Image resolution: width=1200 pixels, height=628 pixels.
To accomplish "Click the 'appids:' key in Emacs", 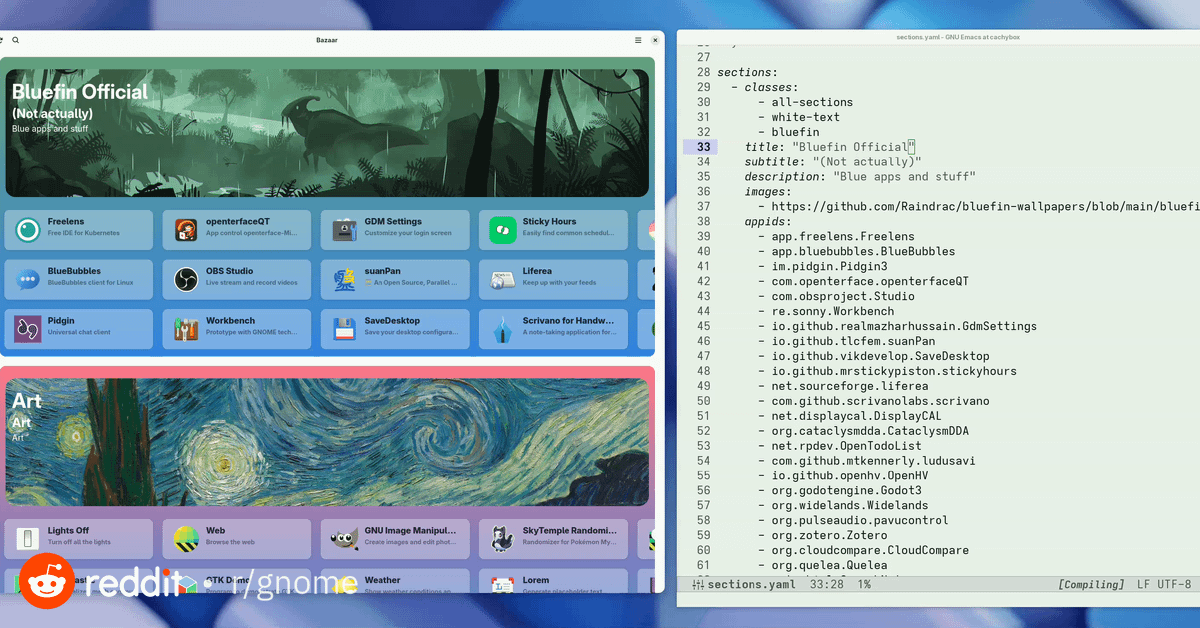I will pos(768,222).
